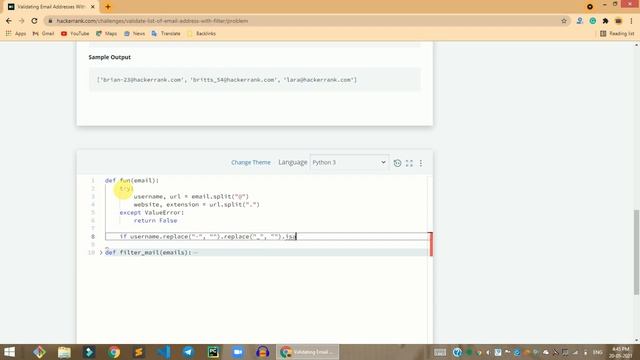
Task: Click the Sample Output heading
Action: (109, 57)
